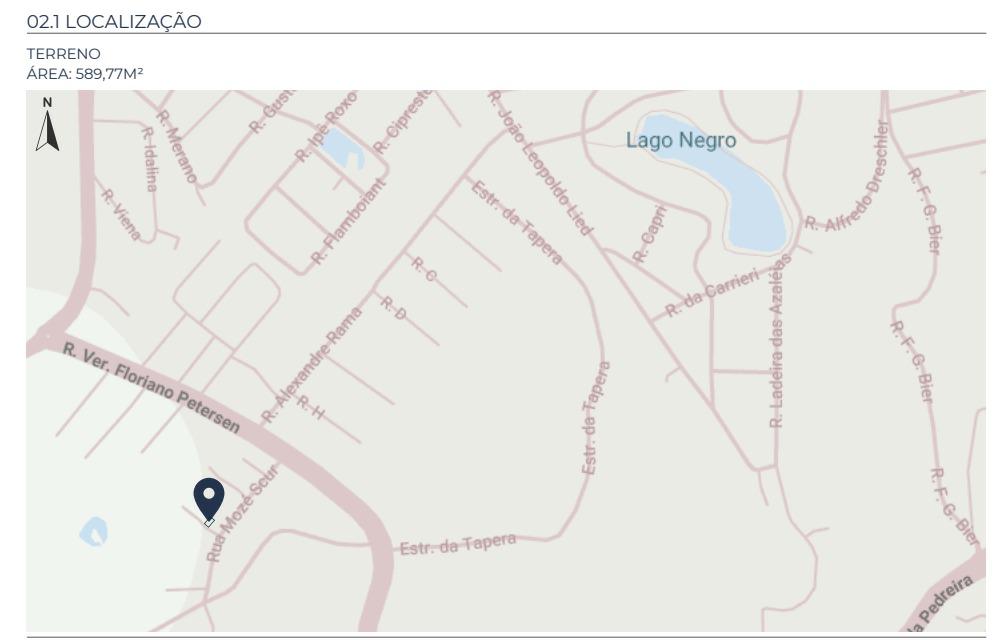Click the R. Flamboiant street label
Viewport: 995px width, 640px height.
coord(348,222)
